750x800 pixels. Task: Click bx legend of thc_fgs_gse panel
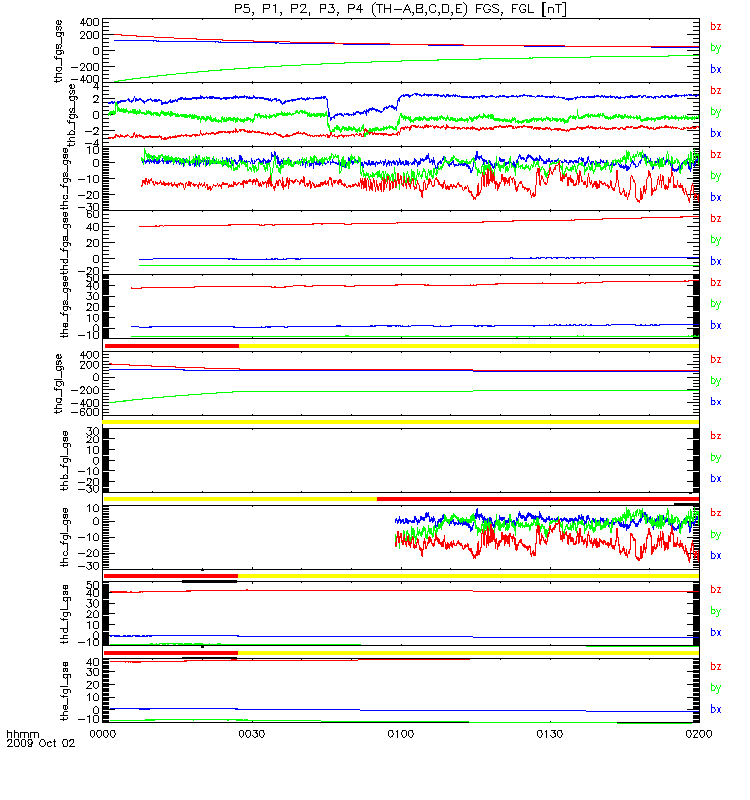point(716,197)
